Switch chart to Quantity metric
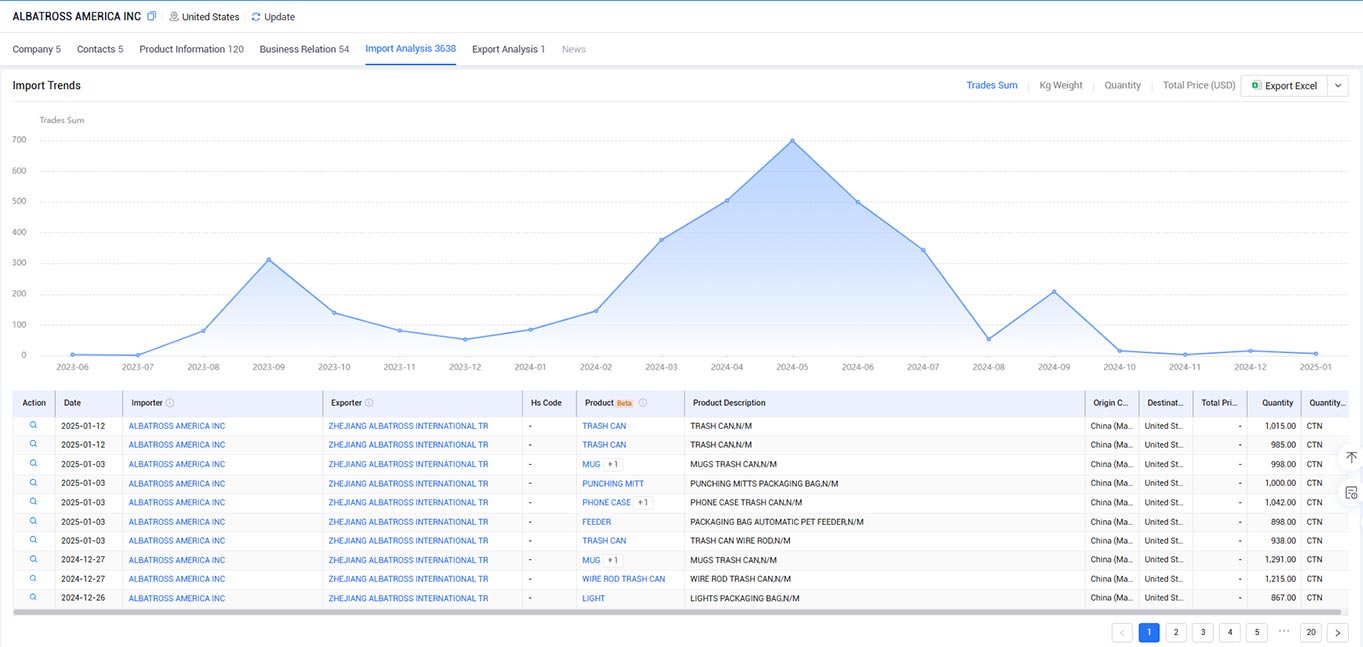The width and height of the screenshot is (1363, 647). point(1123,86)
